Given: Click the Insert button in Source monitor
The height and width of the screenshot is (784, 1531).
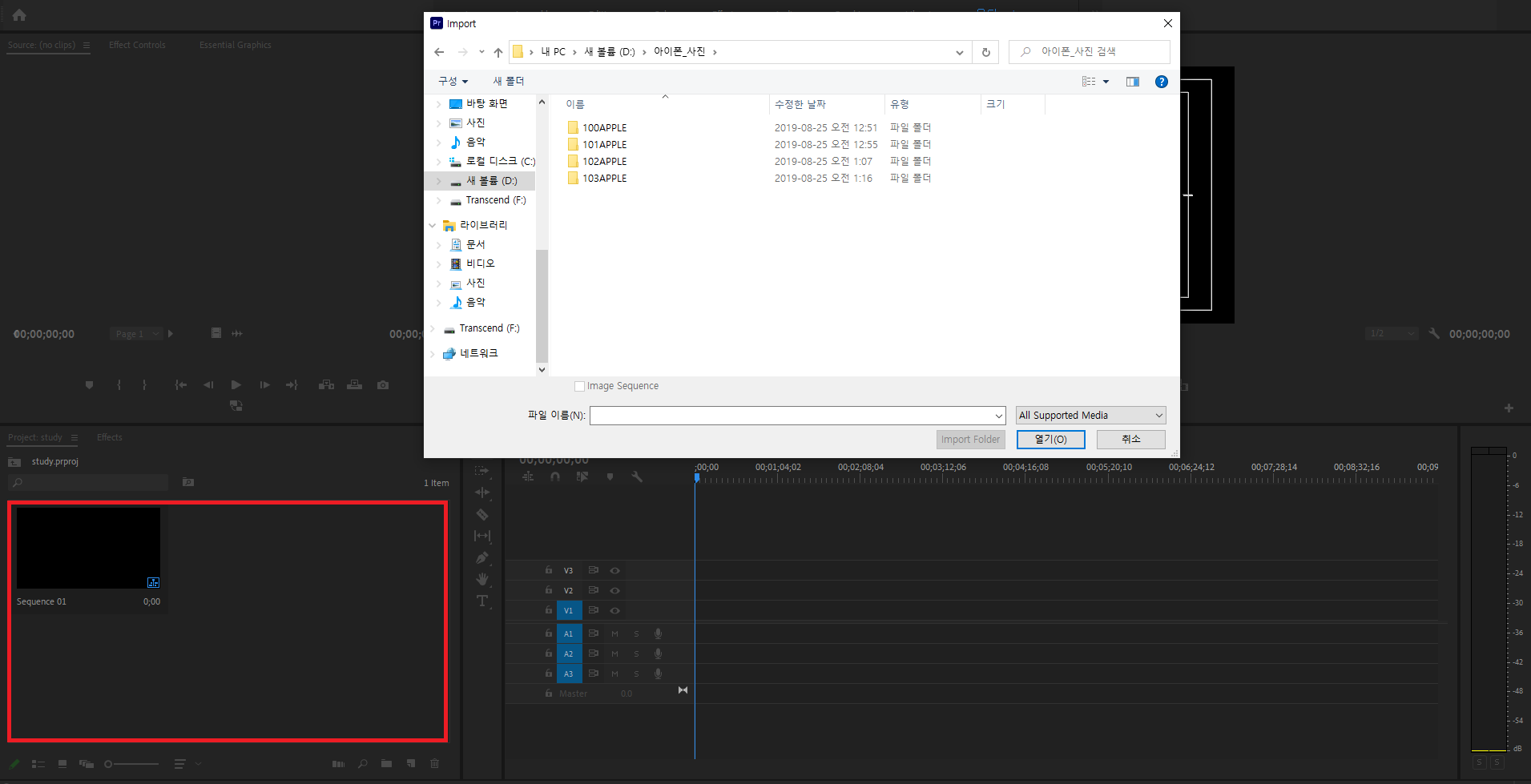Looking at the screenshot, I should coord(326,385).
